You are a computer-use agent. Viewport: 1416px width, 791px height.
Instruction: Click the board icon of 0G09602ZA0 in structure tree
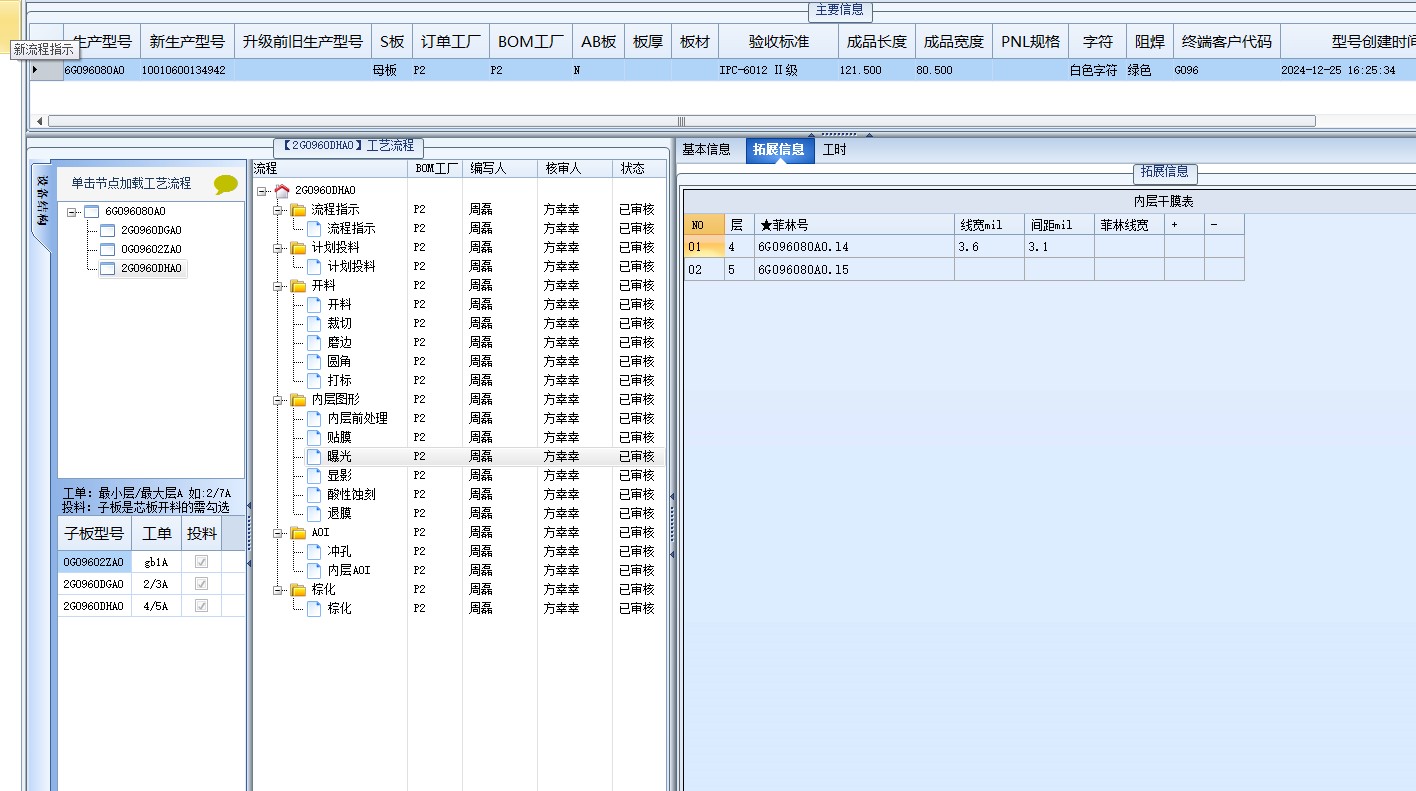(x=108, y=249)
